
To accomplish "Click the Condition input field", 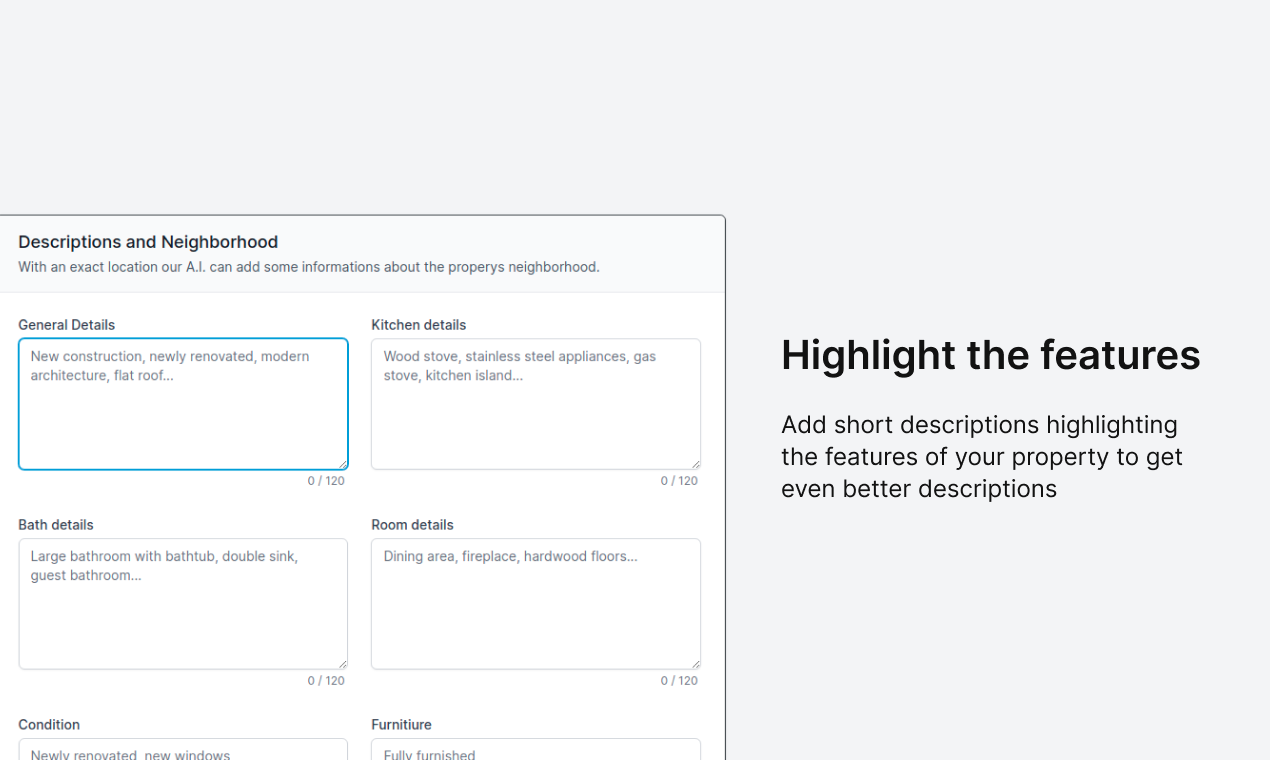I will pyautogui.click(x=183, y=749).
